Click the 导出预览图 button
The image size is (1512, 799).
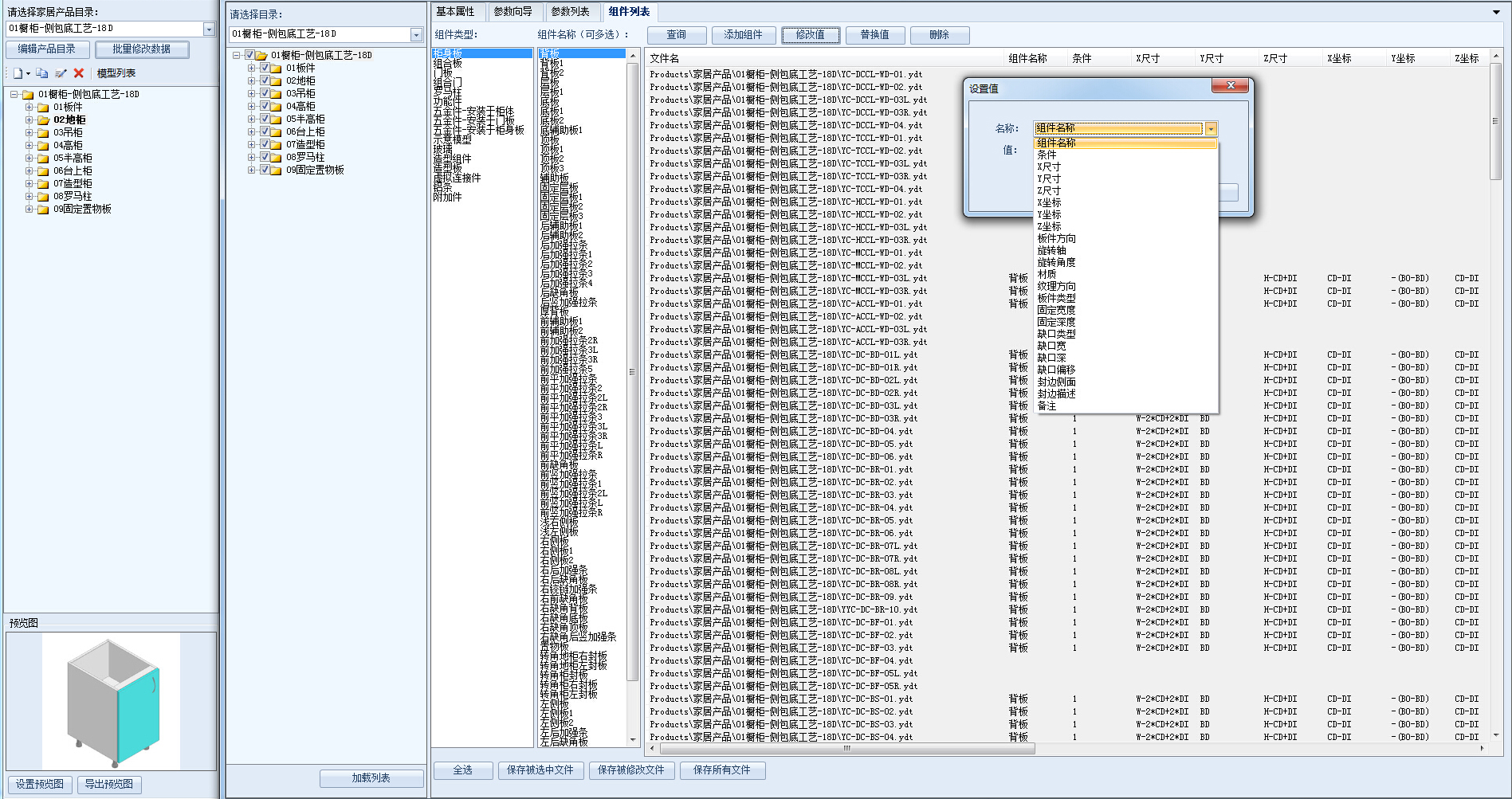109,785
